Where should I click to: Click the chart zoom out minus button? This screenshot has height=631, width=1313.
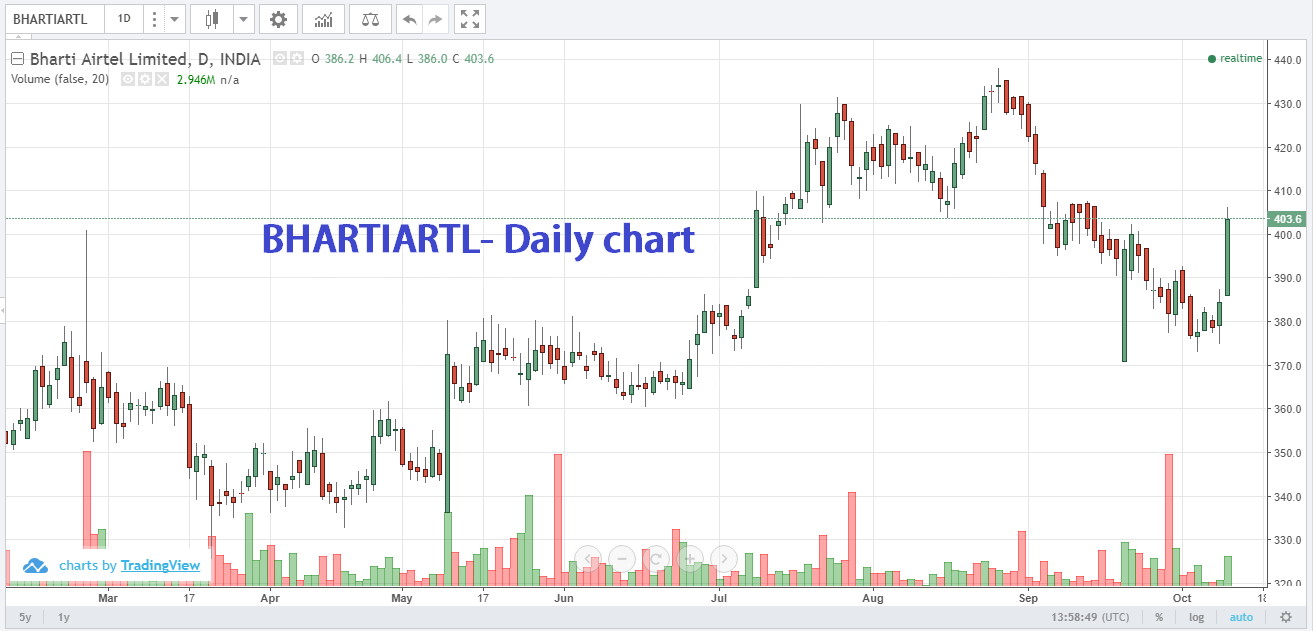(622, 558)
